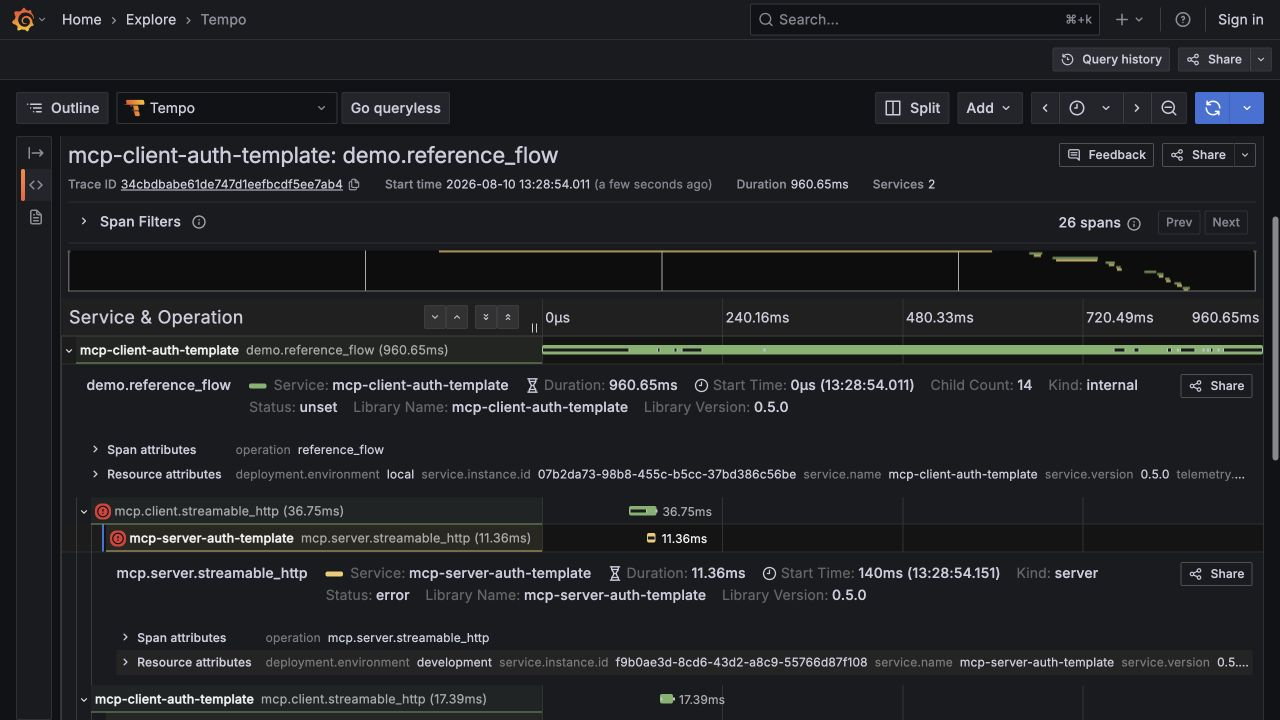Click the 17.39ms span bar in timeline

667,699
